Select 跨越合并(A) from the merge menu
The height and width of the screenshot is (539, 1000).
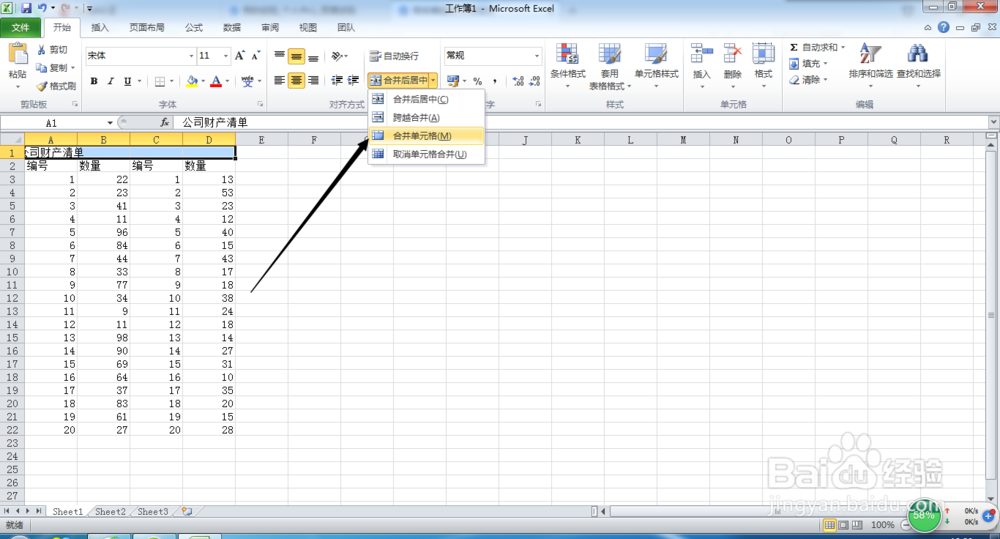(x=427, y=117)
